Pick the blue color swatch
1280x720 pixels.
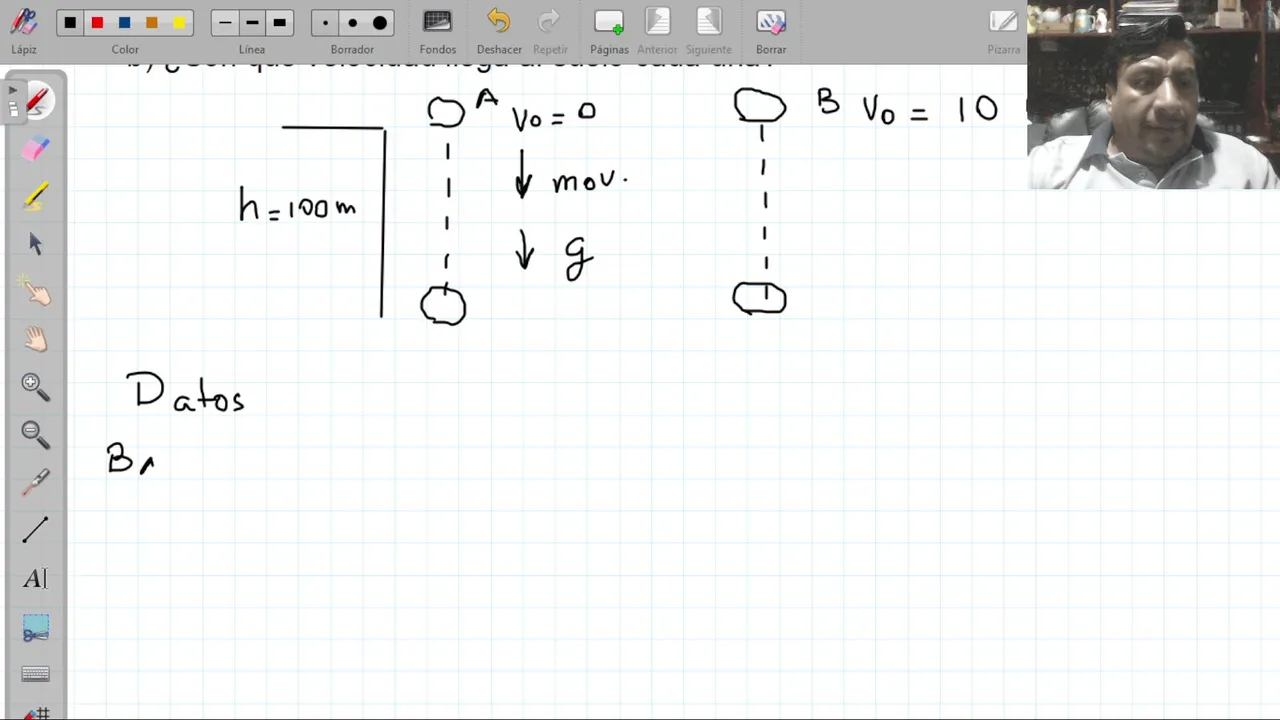point(124,23)
